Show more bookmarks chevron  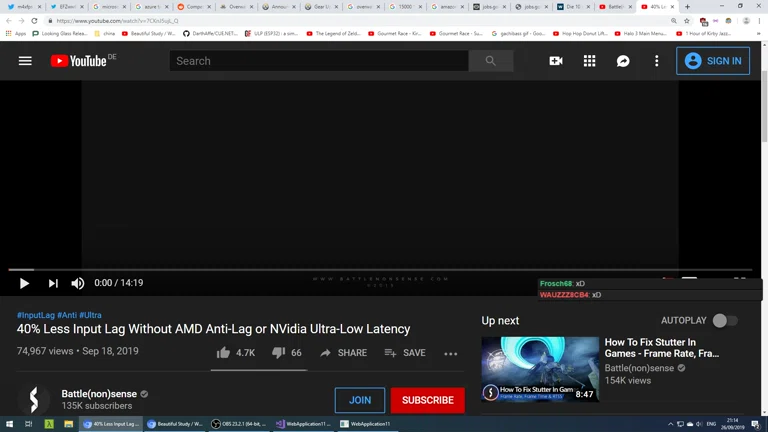[x=759, y=33]
